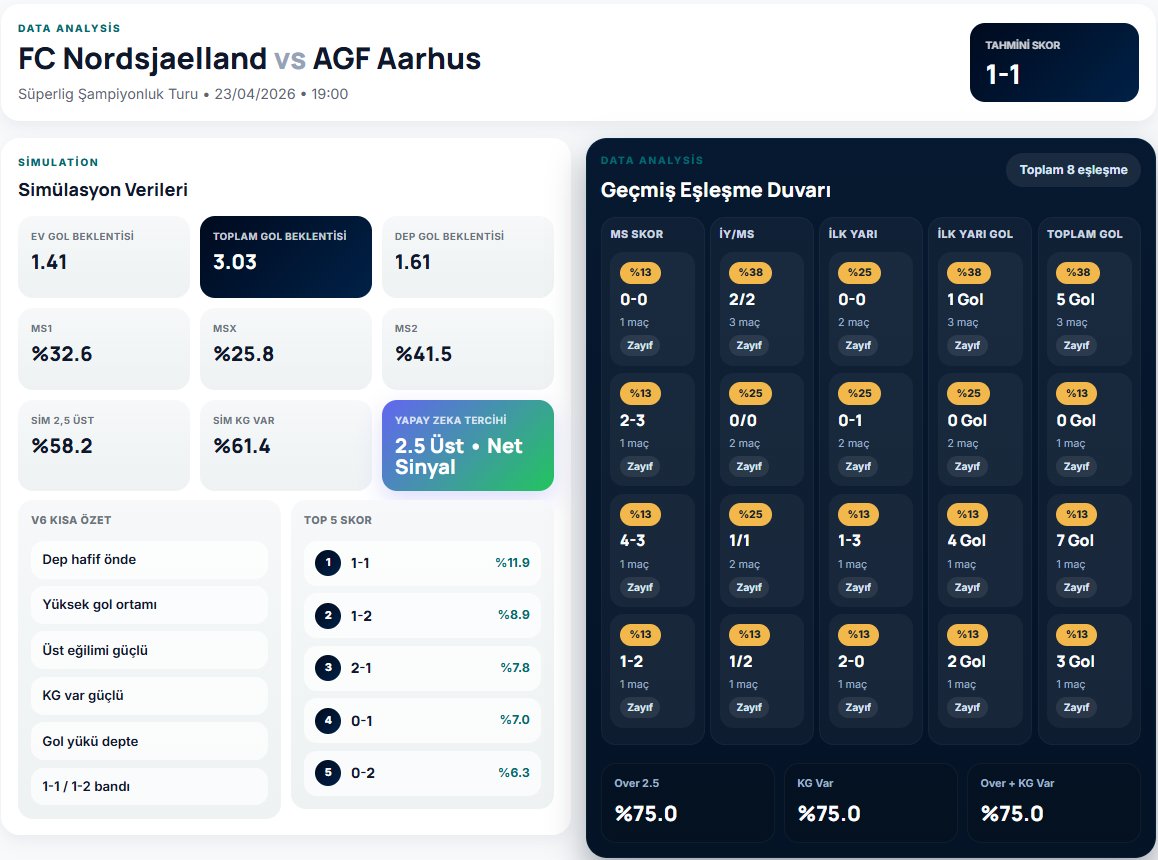Select the Toplam Gol Beklentisi 3.03 card
The width and height of the screenshot is (1158, 860).
click(x=286, y=256)
